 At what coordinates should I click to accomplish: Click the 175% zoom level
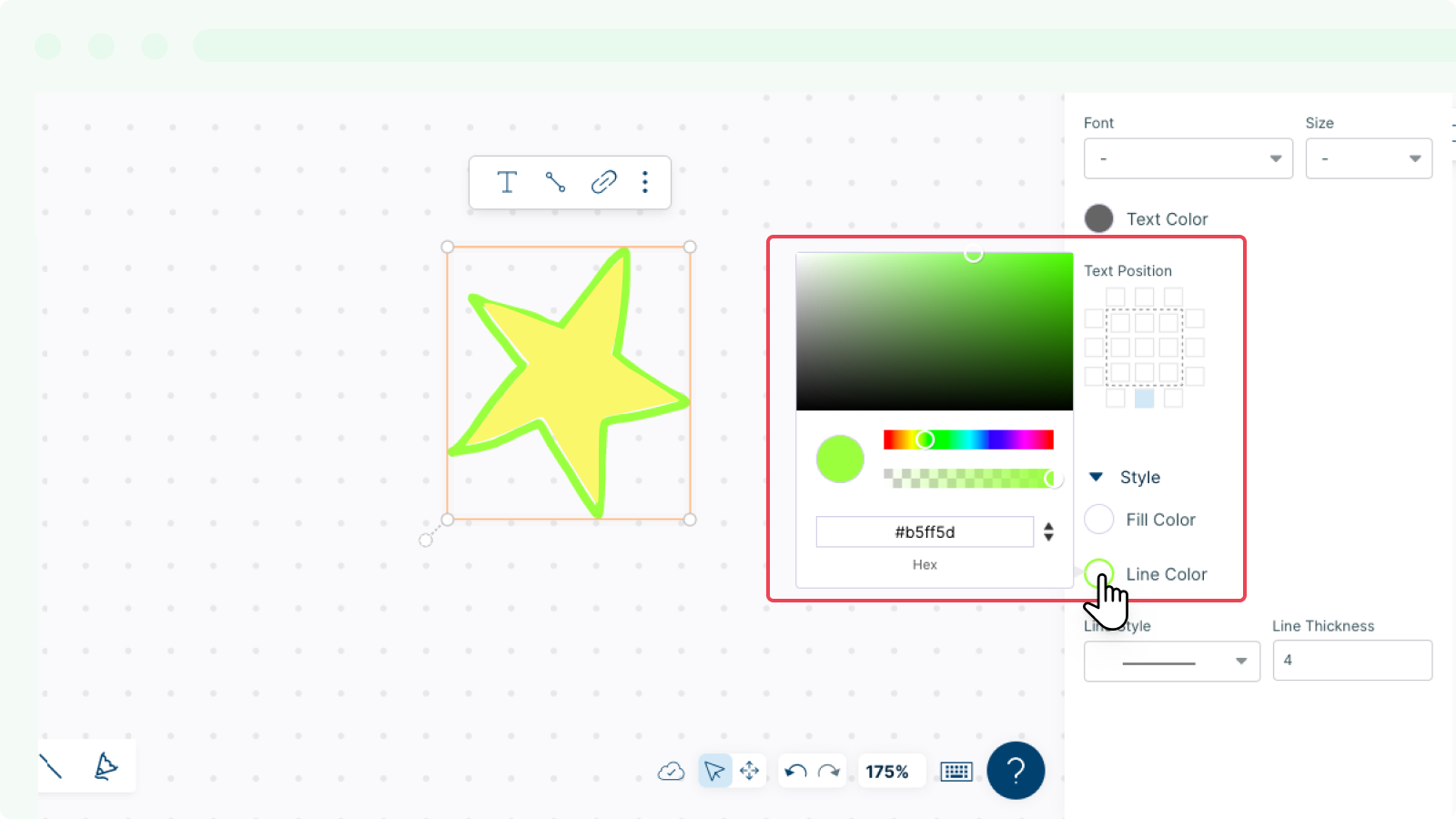[x=887, y=772]
